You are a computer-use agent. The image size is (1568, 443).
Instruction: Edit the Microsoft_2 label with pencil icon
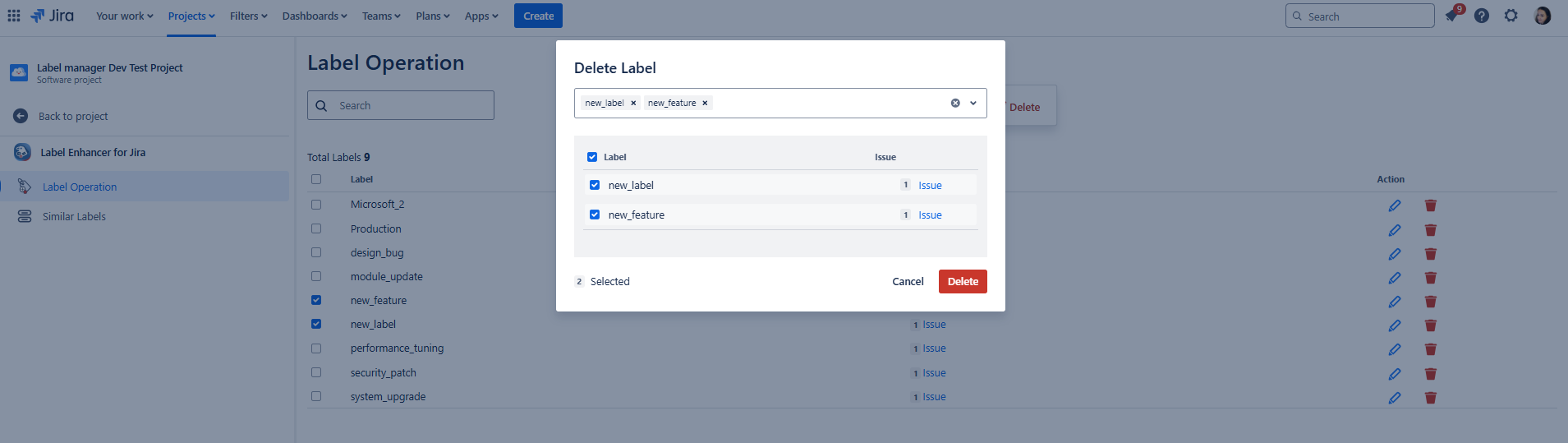pos(1395,205)
